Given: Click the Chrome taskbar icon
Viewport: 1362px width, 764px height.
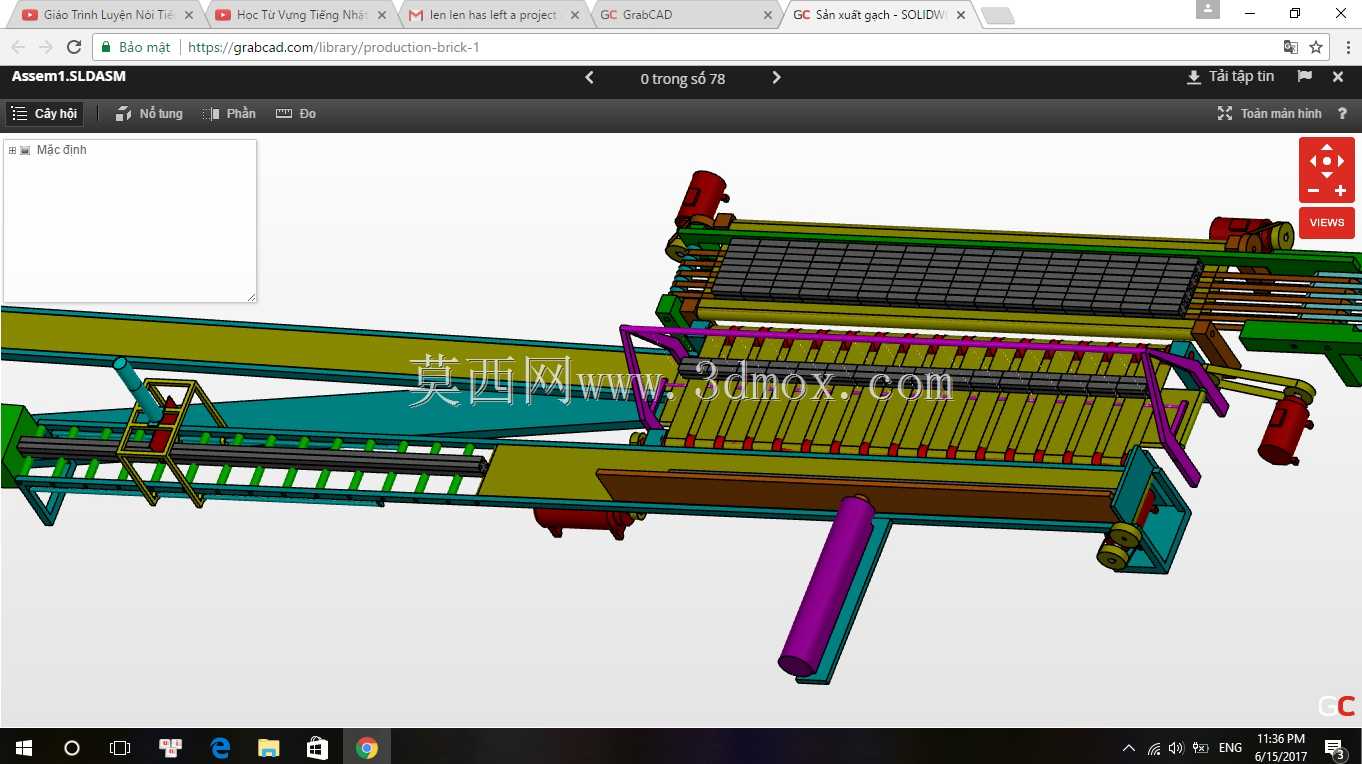Looking at the screenshot, I should (367, 747).
